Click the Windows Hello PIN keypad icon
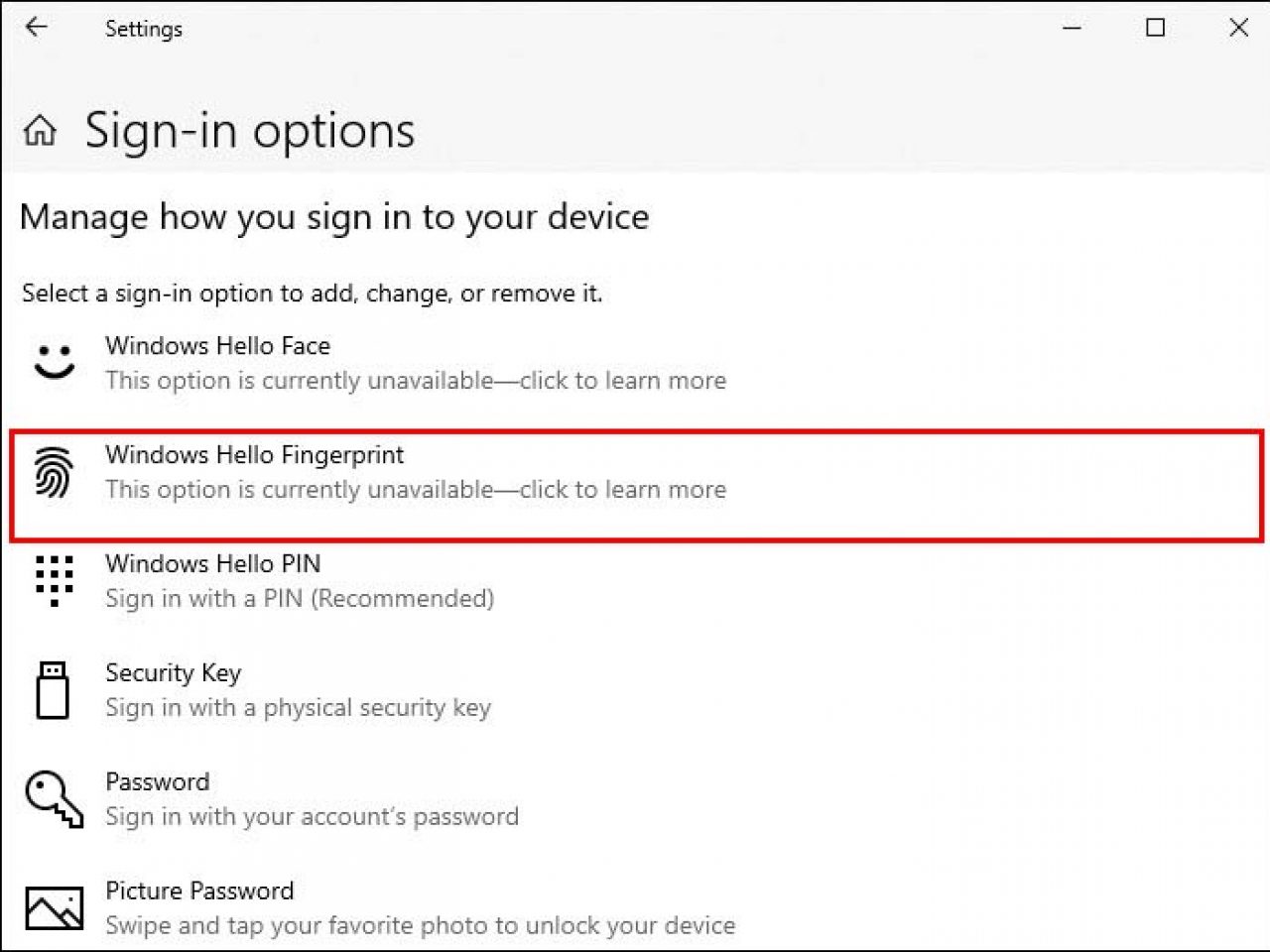1270x952 pixels. tap(54, 581)
